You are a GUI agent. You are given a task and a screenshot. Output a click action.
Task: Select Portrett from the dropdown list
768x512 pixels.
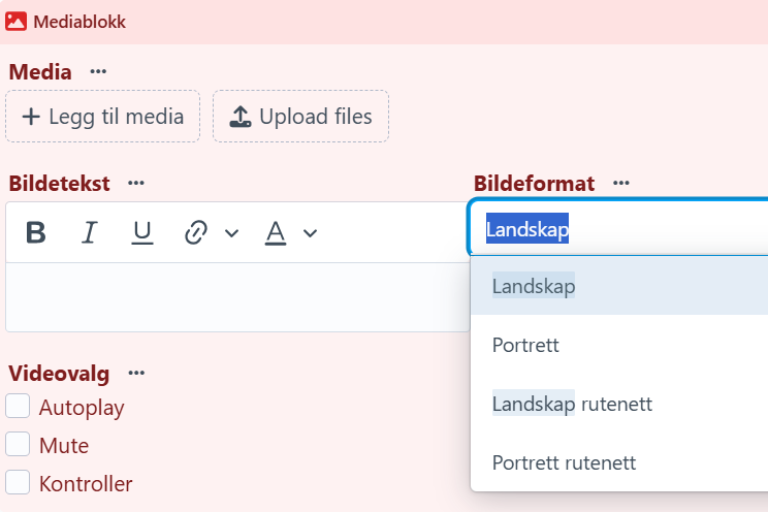(x=619, y=345)
